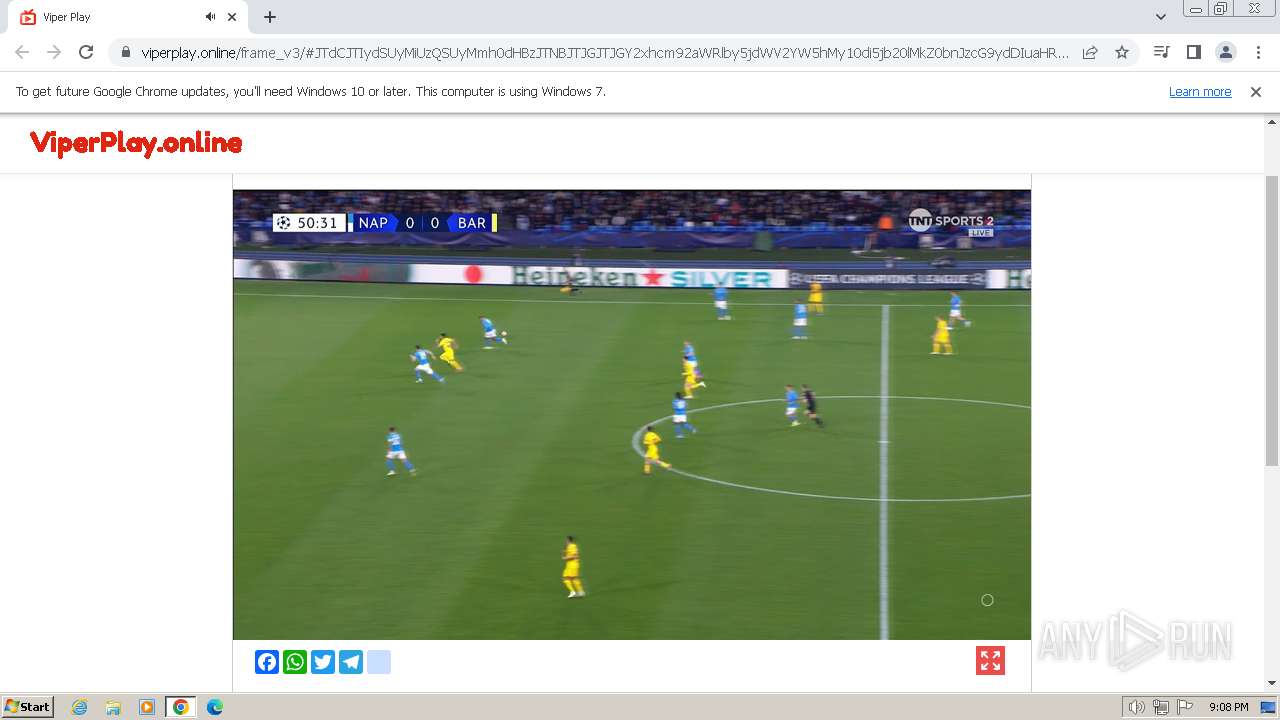The image size is (1280, 720).
Task: Share stream on Twitter
Action: point(323,662)
